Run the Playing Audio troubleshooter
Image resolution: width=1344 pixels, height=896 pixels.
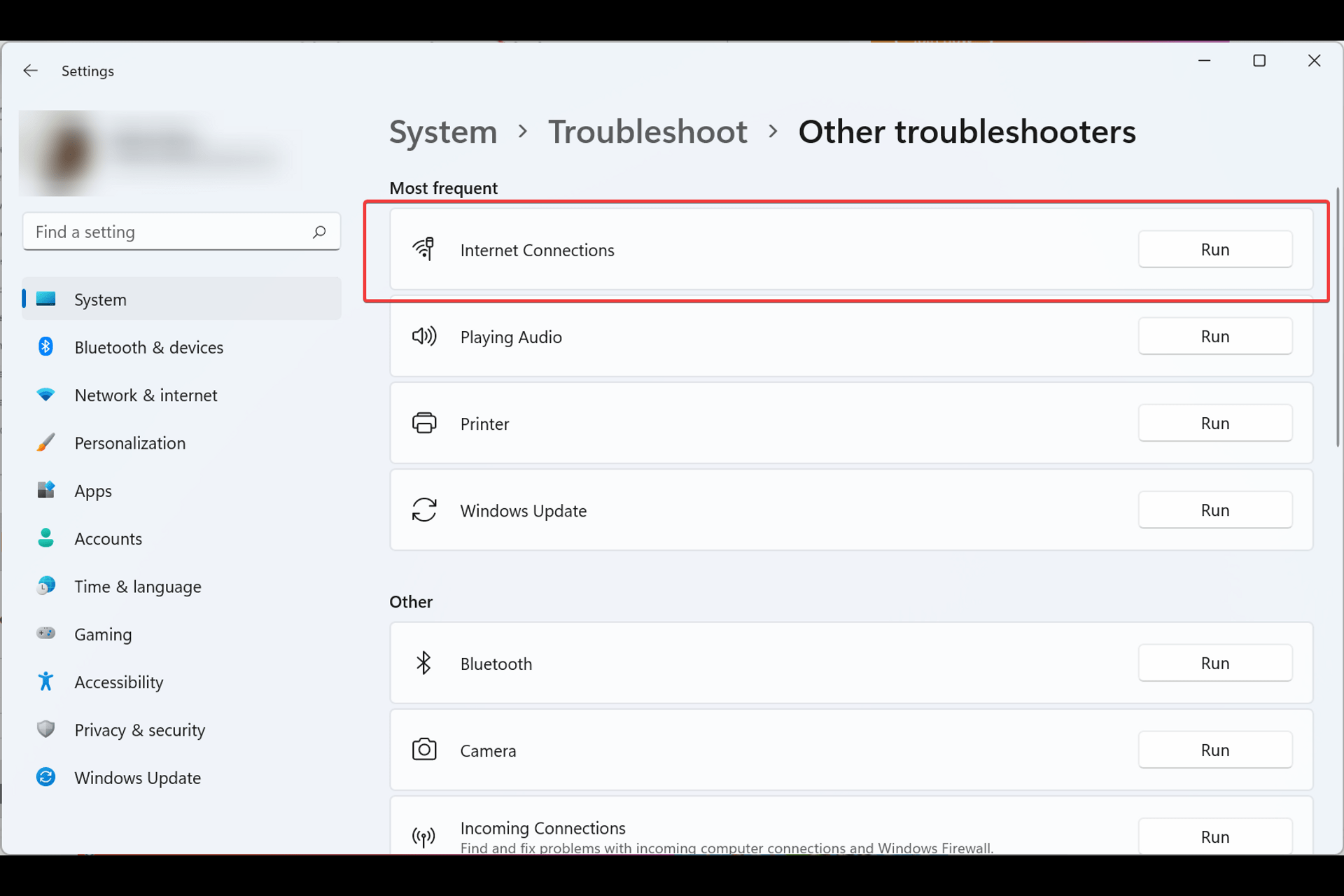[x=1215, y=336]
